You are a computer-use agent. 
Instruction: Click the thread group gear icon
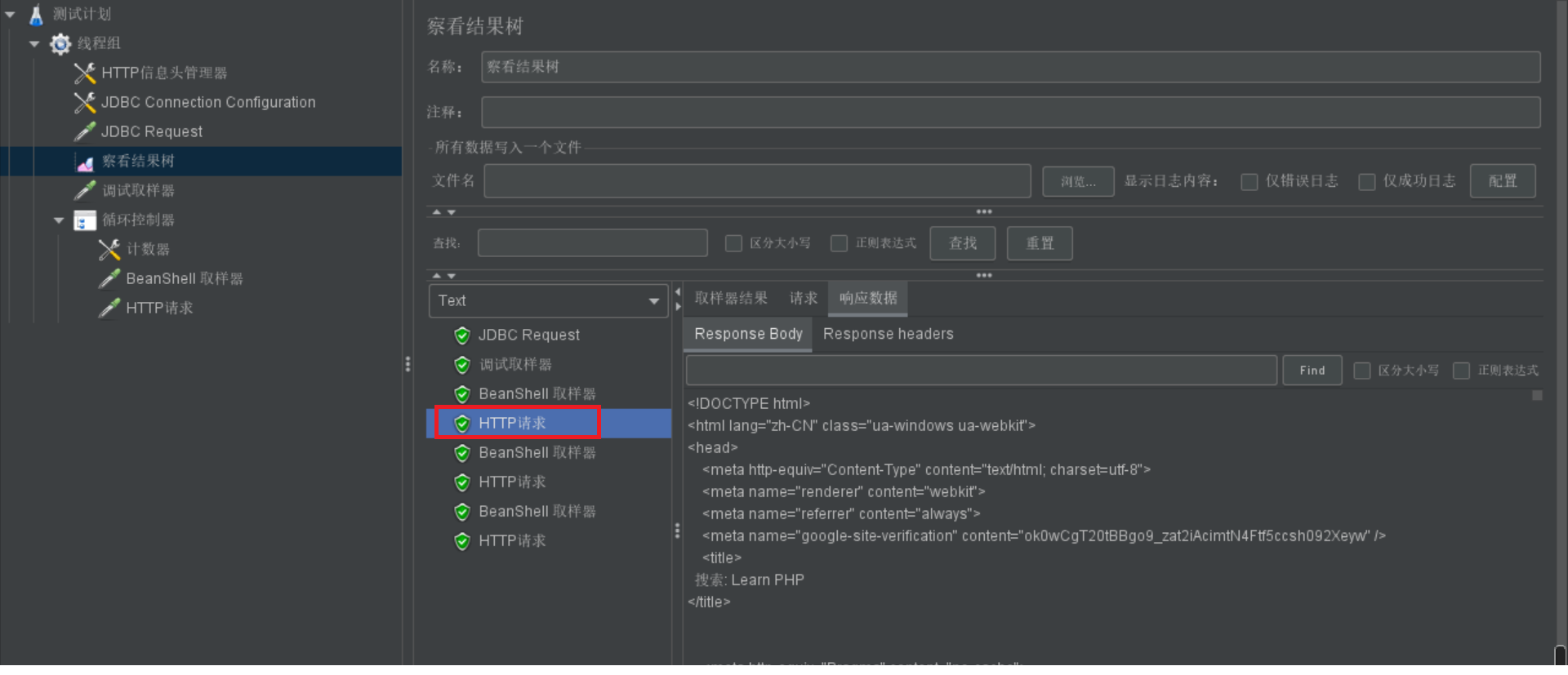[x=60, y=43]
